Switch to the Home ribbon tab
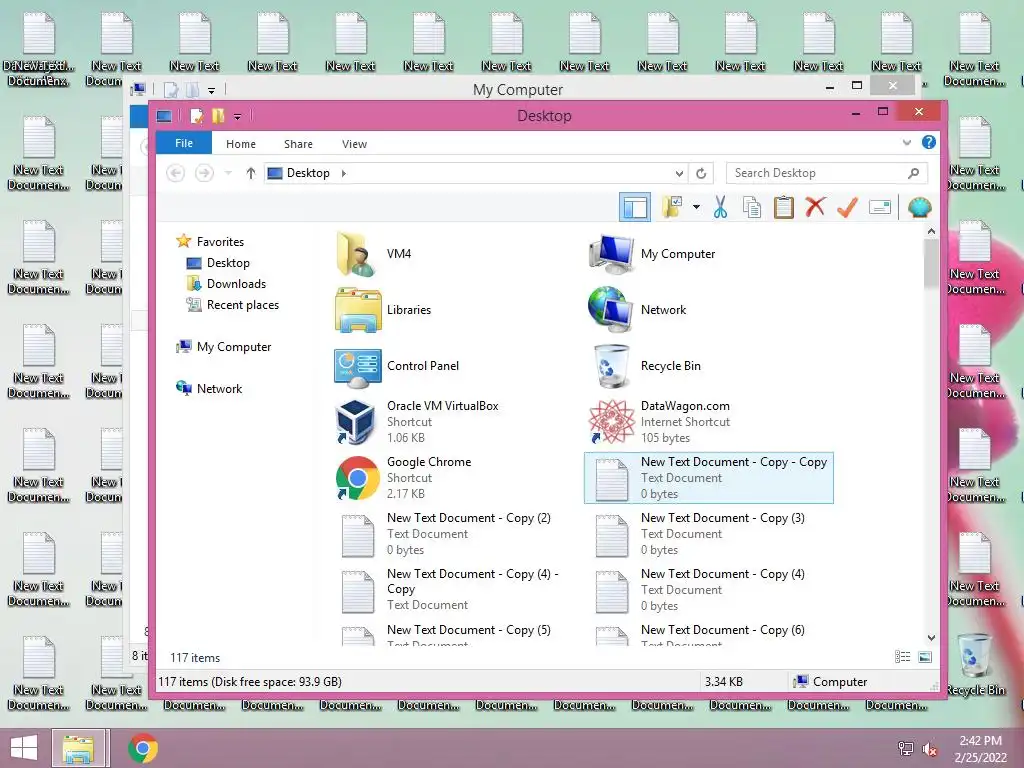 coord(241,144)
